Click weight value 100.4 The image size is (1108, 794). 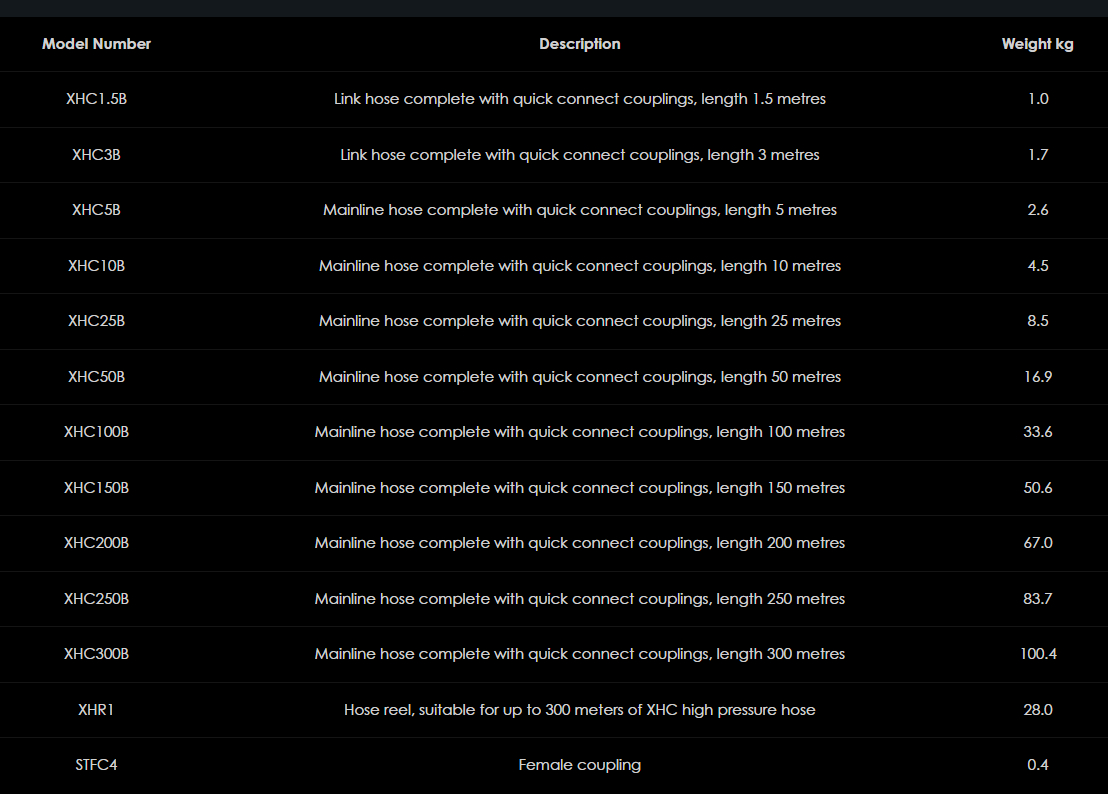click(1038, 654)
